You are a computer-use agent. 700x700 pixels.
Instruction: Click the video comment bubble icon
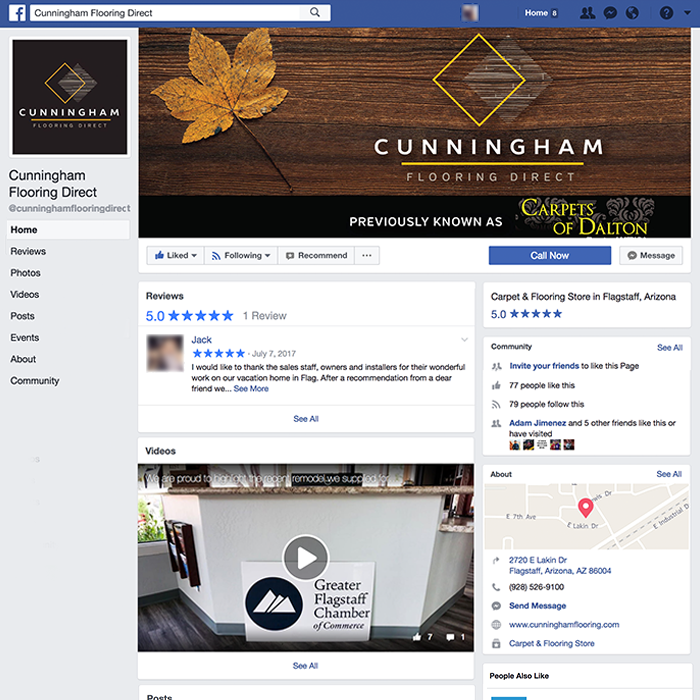(450, 637)
